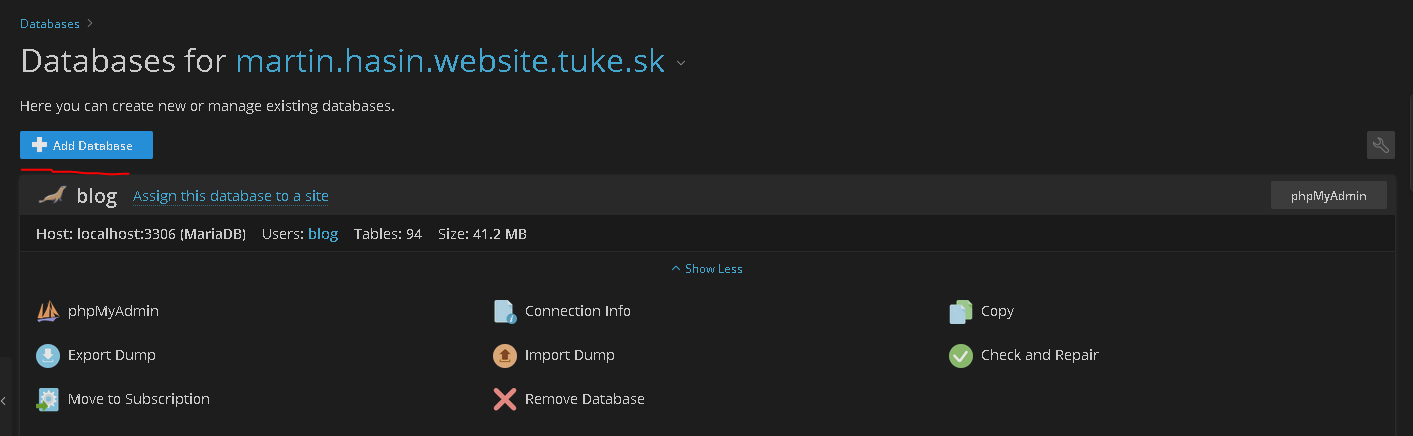The height and width of the screenshot is (436, 1413).
Task: Click the red X Remove Database icon
Action: 505,400
